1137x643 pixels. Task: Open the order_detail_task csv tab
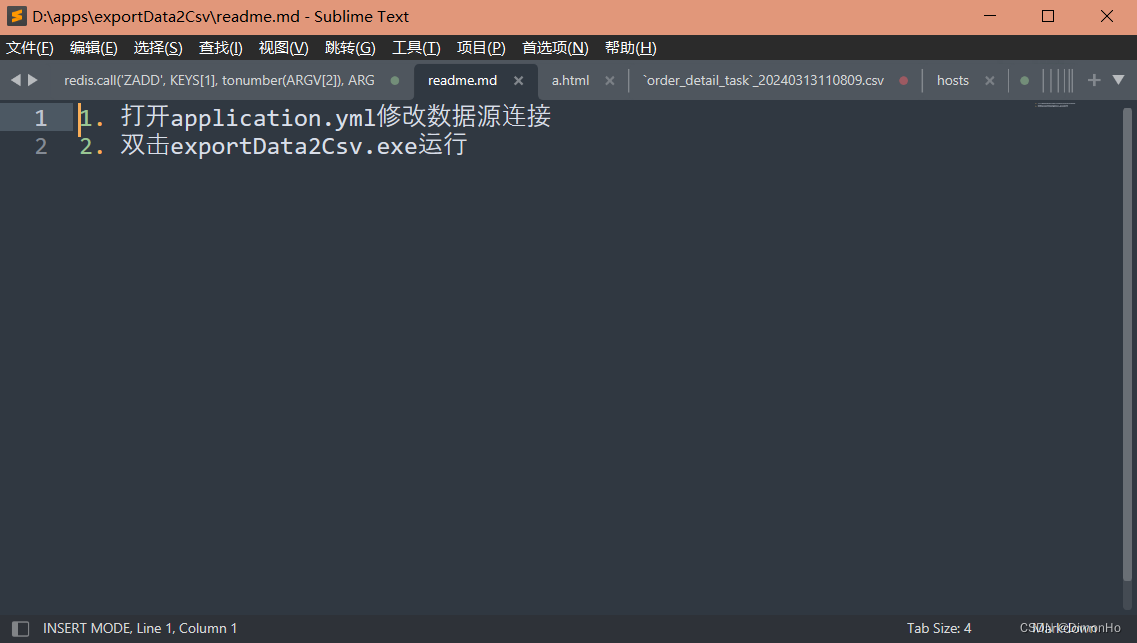764,80
